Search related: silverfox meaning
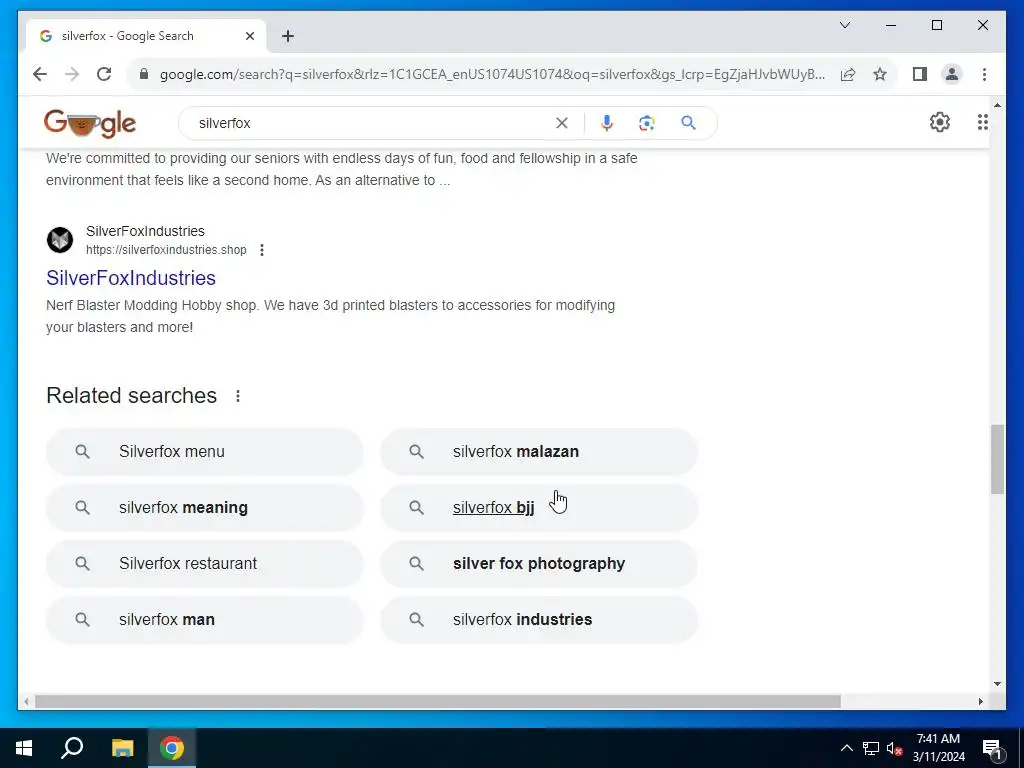The image size is (1024, 768). pos(204,507)
